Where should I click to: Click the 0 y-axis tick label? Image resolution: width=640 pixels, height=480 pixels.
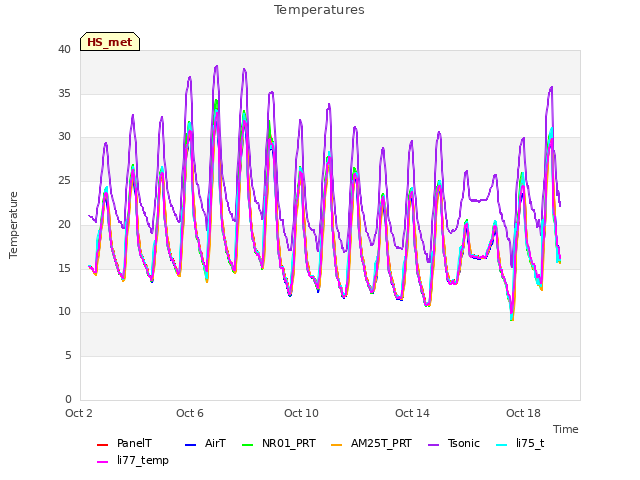[68, 399]
